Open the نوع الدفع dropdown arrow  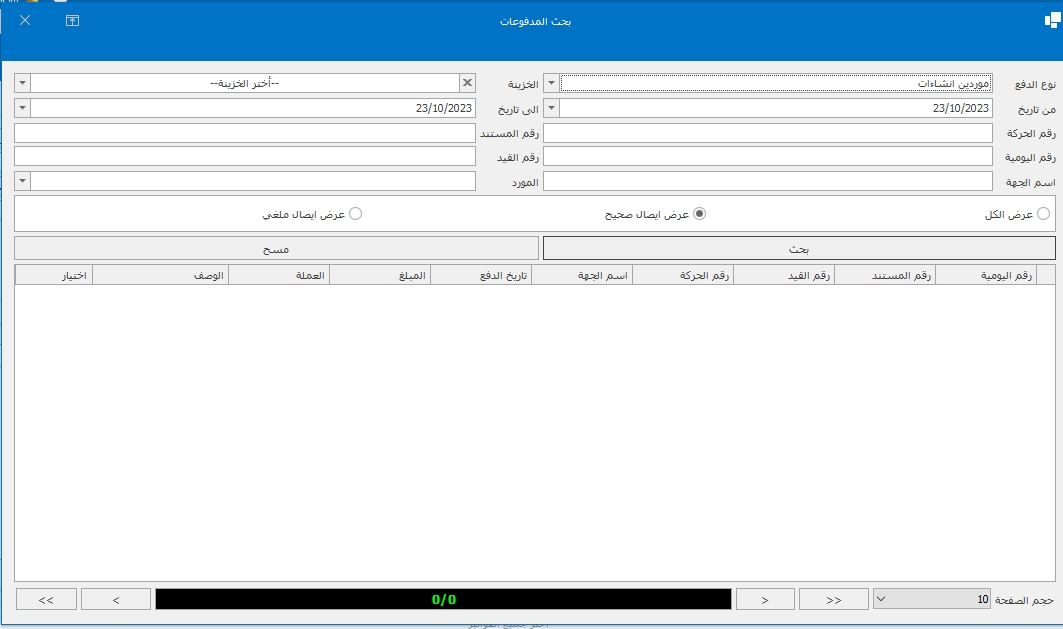point(551,83)
